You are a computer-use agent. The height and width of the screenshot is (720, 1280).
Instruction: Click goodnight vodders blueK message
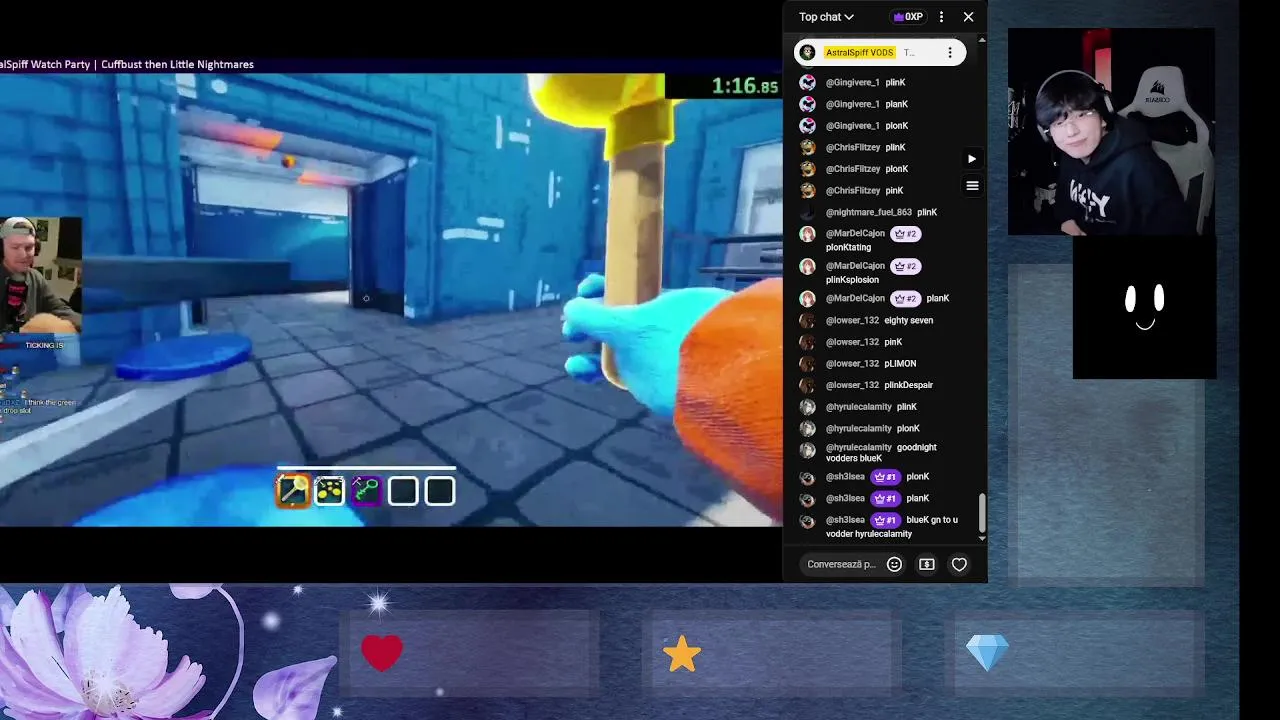coord(881,453)
